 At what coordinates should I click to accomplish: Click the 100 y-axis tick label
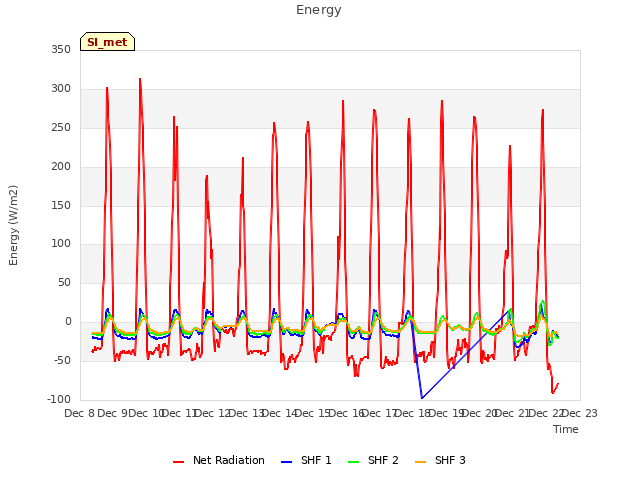(x=61, y=244)
